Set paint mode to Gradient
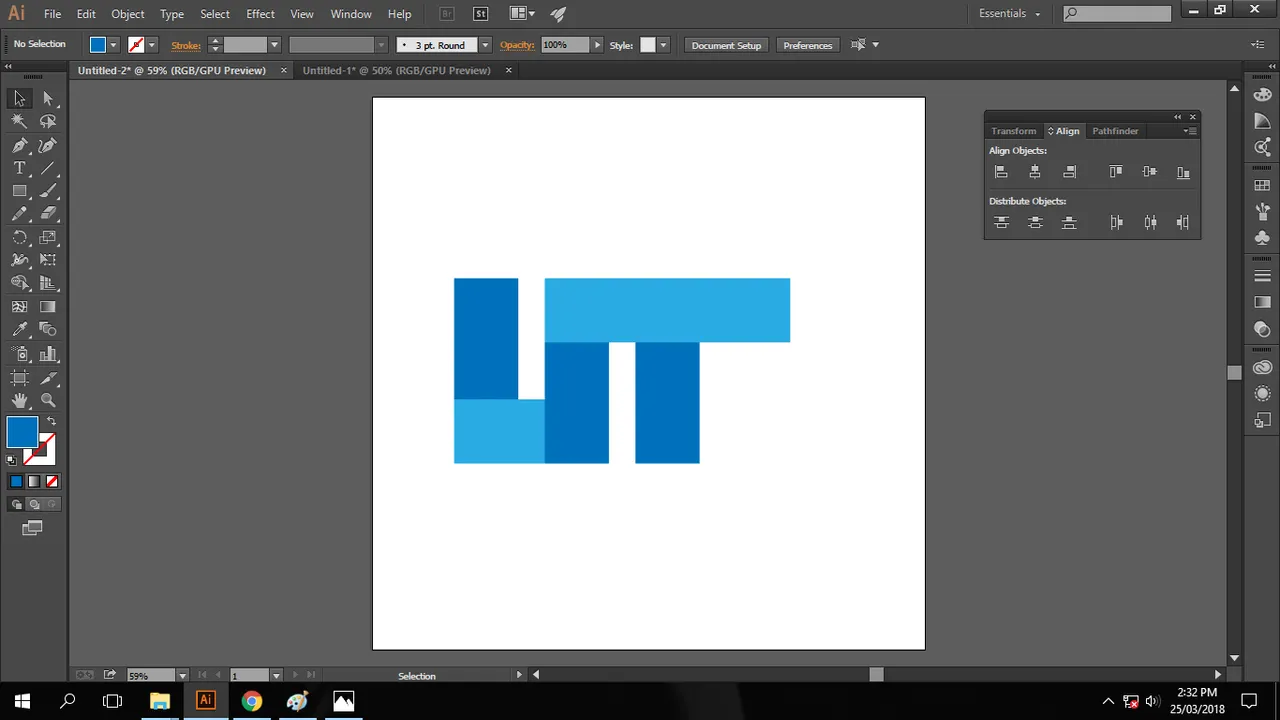Viewport: 1280px width, 720px height. click(33, 481)
